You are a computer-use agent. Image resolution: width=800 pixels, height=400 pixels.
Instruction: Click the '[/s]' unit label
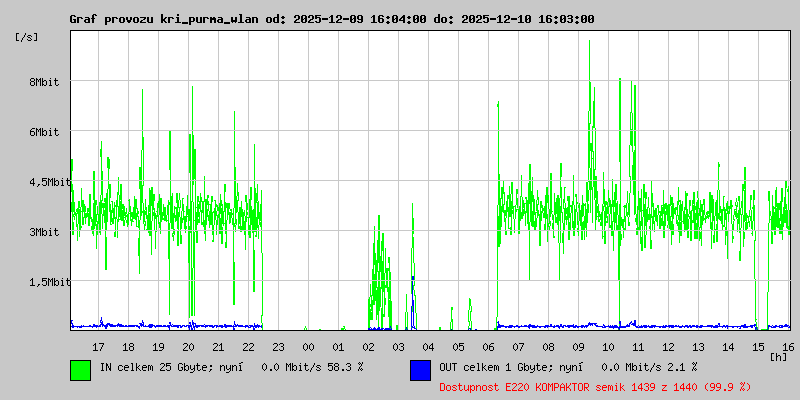coord(27,37)
